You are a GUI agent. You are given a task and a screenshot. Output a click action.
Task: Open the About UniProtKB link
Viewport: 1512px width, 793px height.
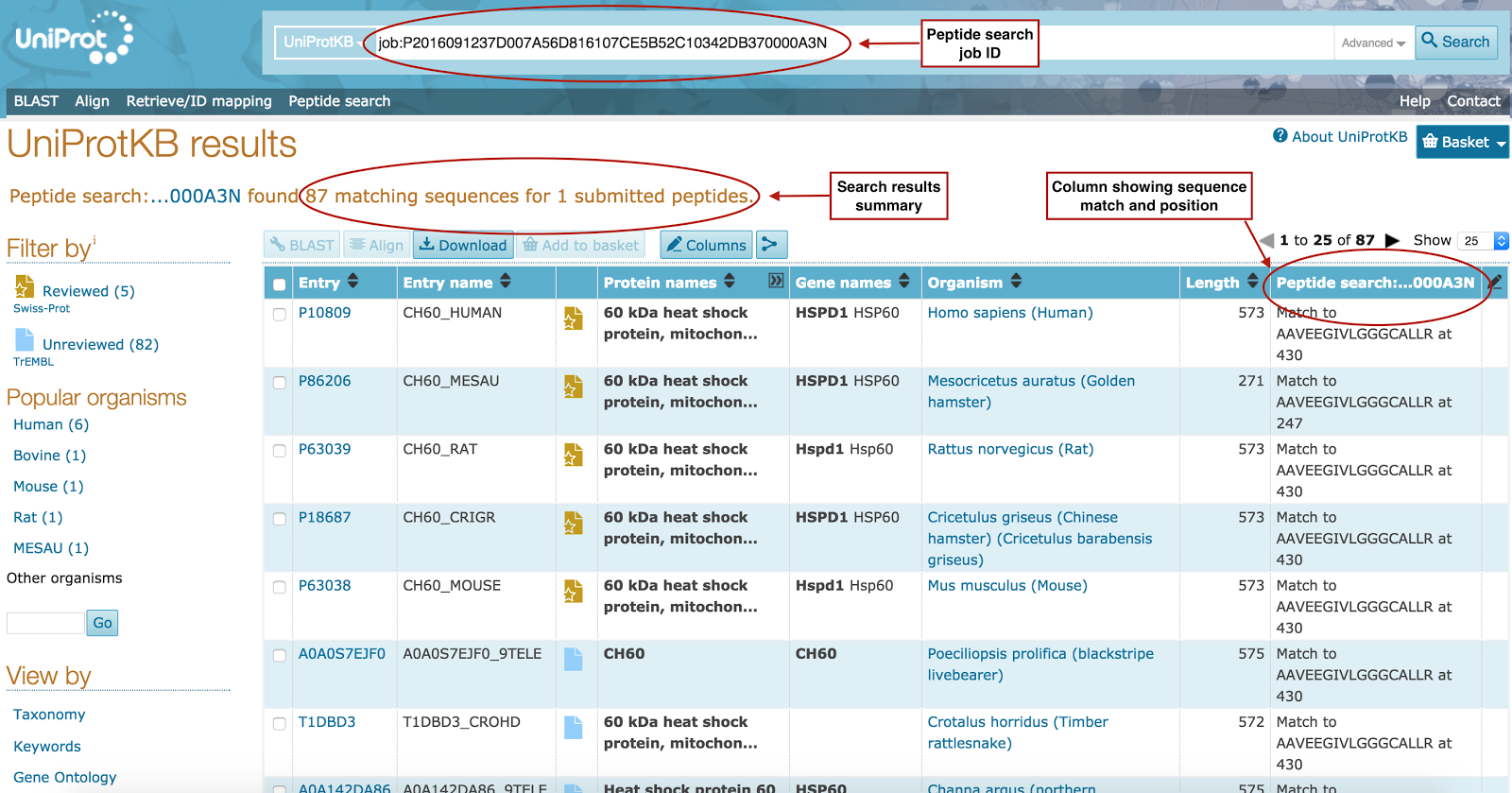click(1349, 136)
